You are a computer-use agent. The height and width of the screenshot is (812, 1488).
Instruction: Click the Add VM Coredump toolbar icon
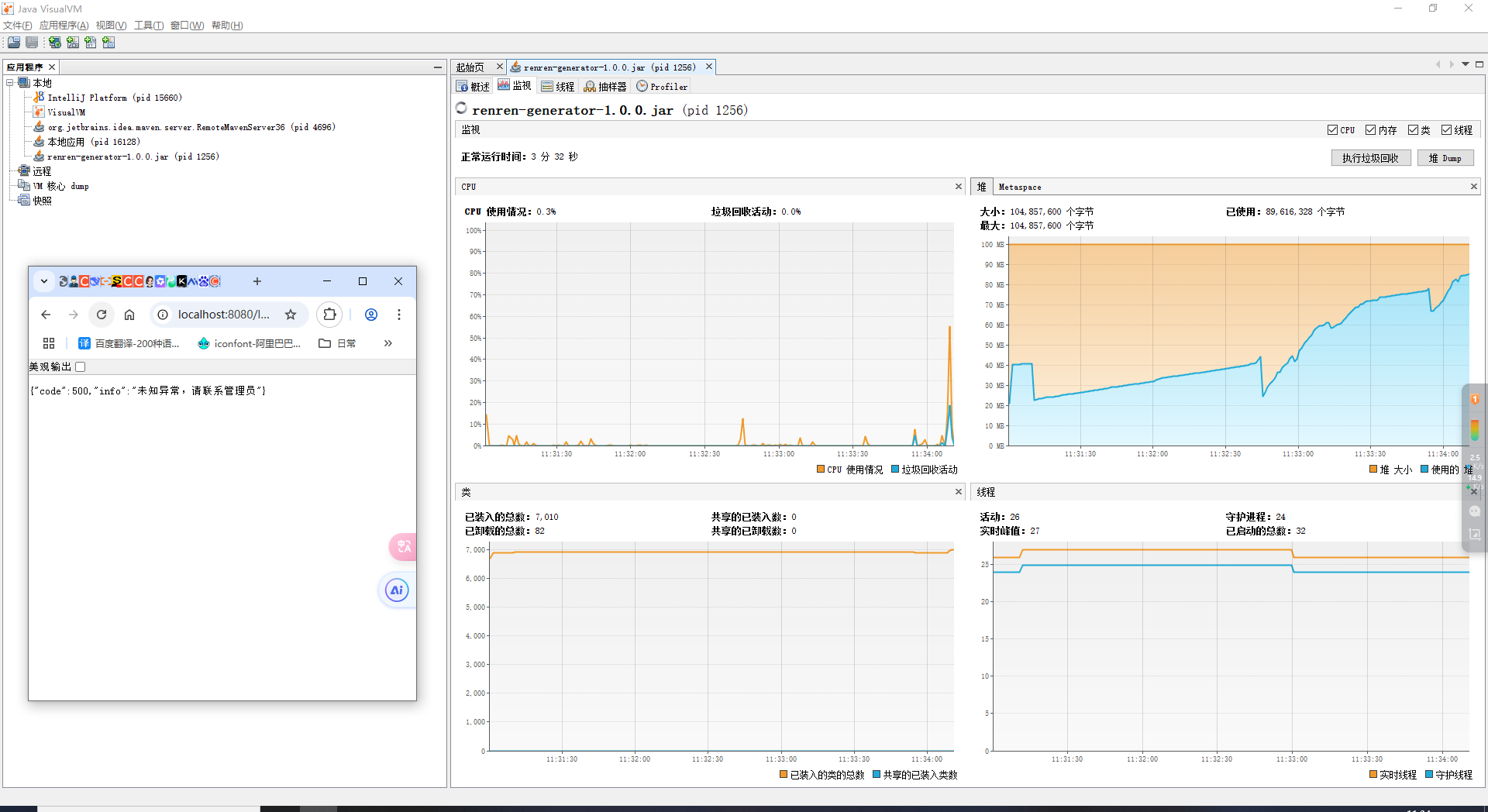tap(91, 43)
